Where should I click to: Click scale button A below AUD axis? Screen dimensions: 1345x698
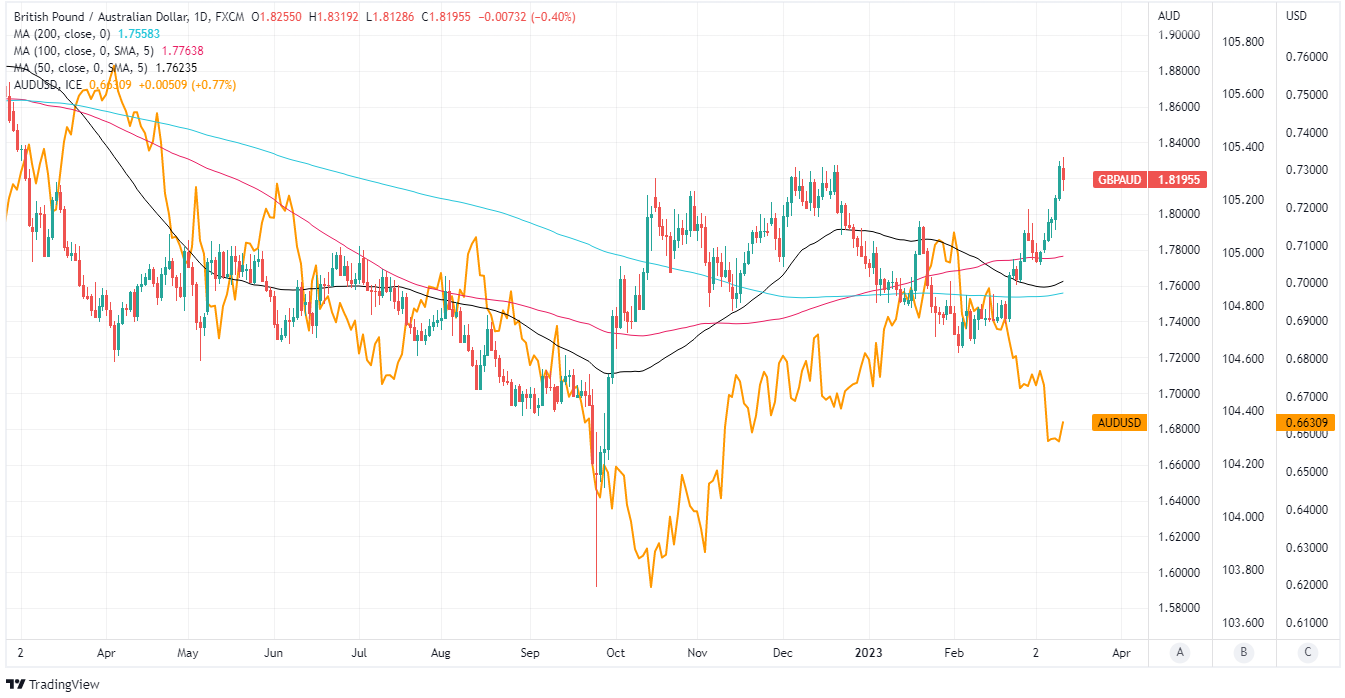pos(1180,653)
